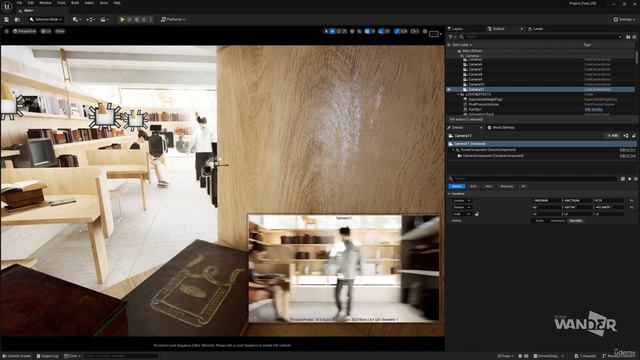Screen dimensions: 640x360
Task: Open the Tools menu
Action: [x=61, y=3]
